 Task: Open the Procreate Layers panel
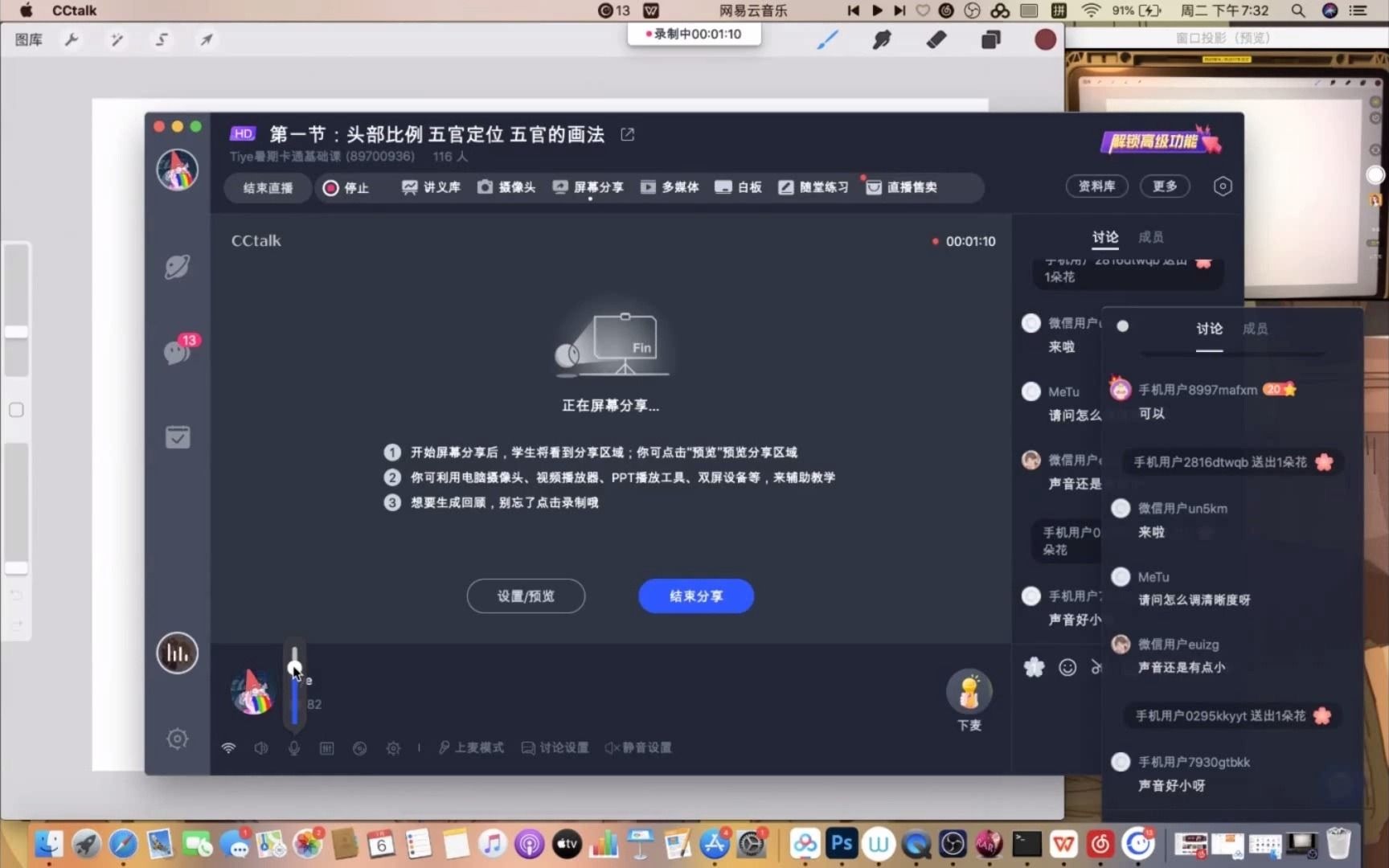pyautogui.click(x=991, y=39)
